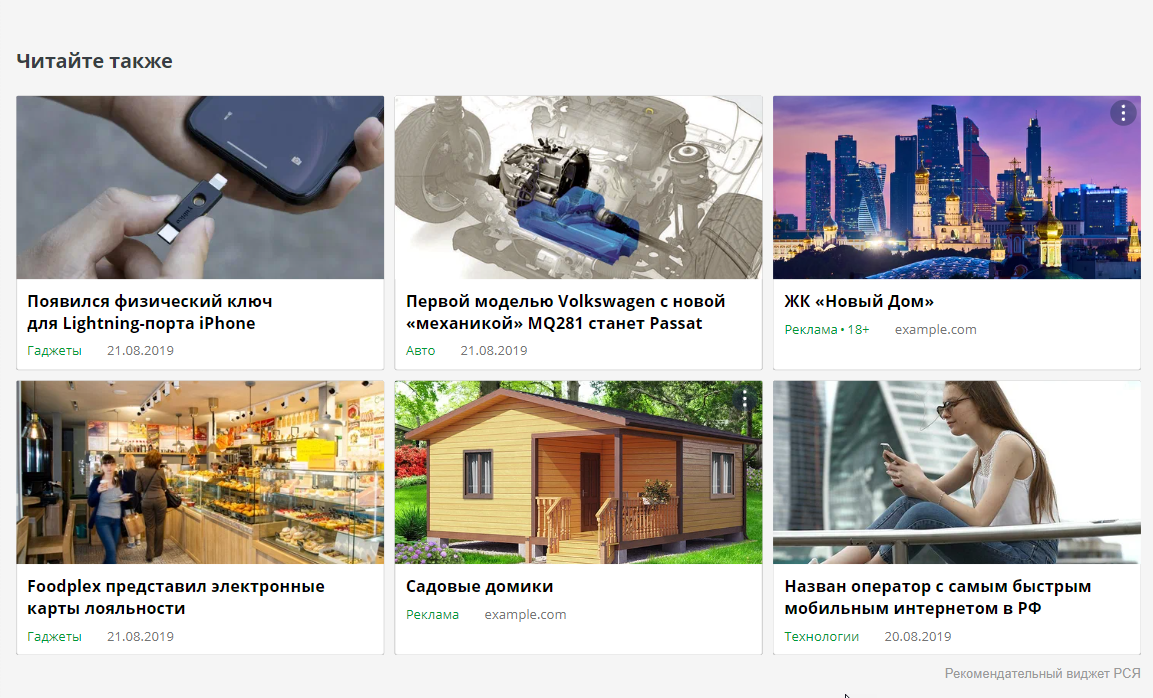Open the Volkswagen gearbox image

(578, 187)
